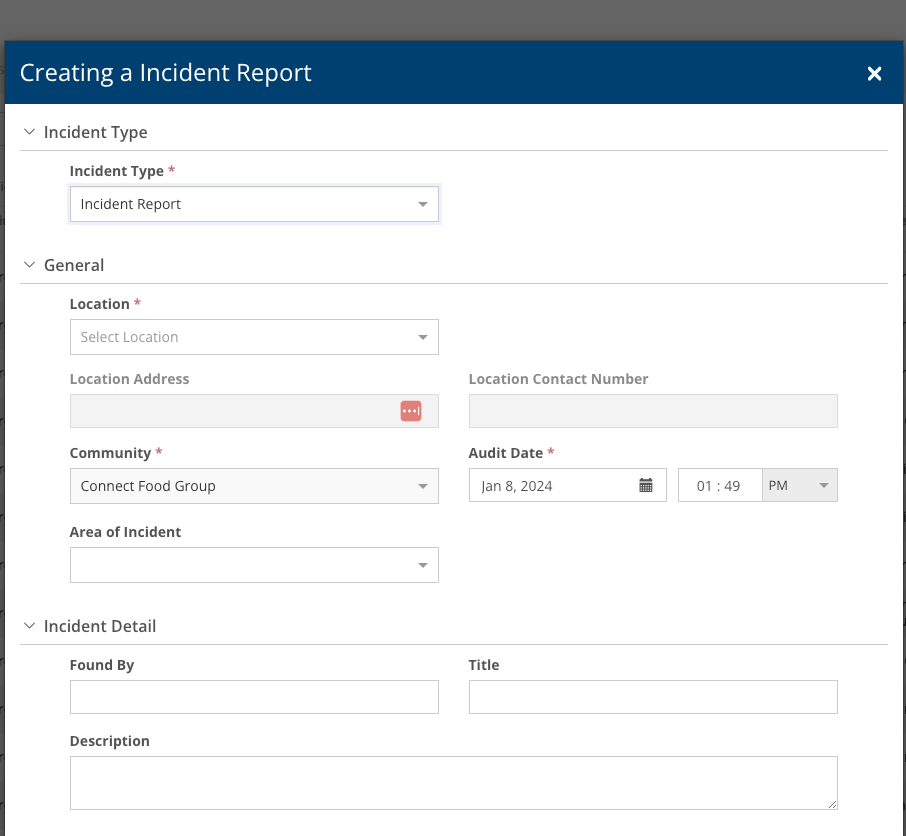The image size is (906, 836).
Task: Collapse the Incident Detail section
Action: pyautogui.click(x=29, y=626)
